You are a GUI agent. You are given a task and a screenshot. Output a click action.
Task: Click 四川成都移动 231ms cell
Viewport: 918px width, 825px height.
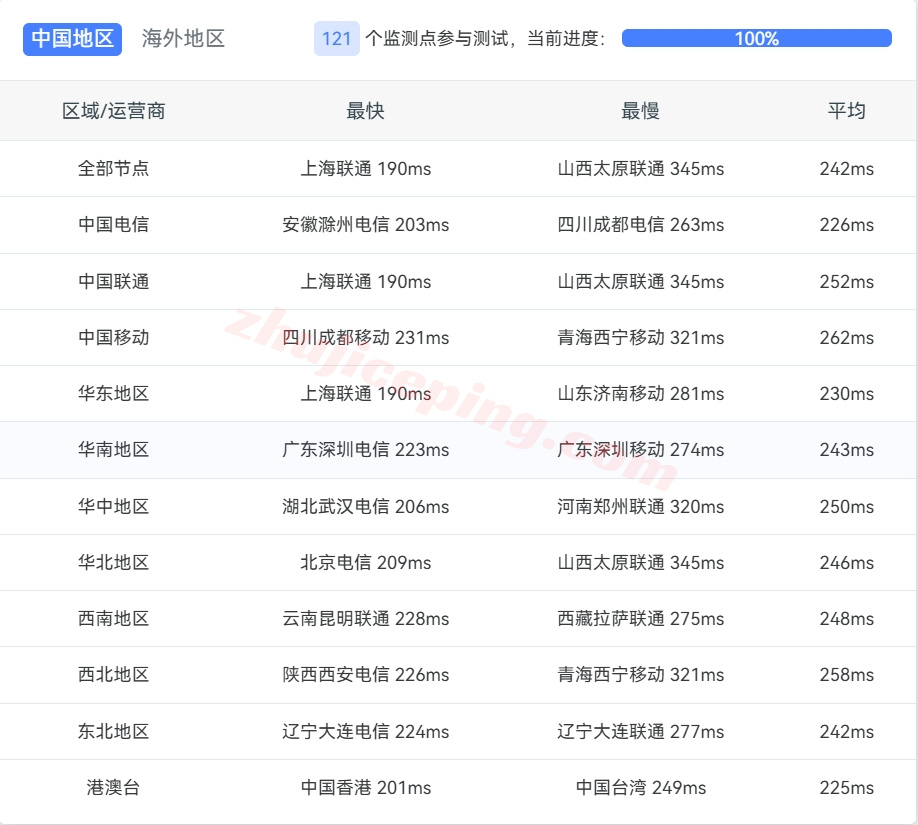(x=365, y=338)
